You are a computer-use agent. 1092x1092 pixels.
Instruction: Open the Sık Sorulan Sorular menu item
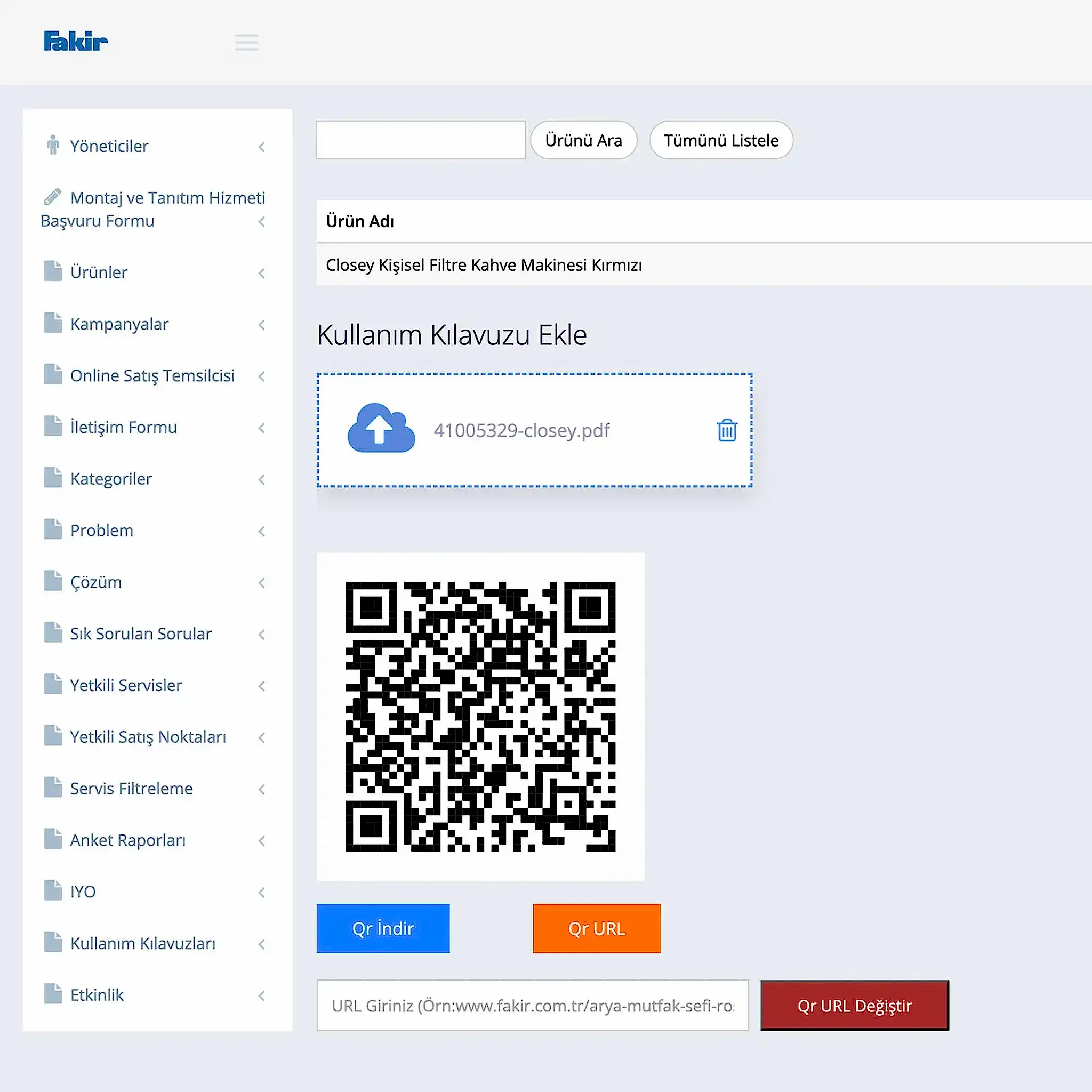pos(140,633)
